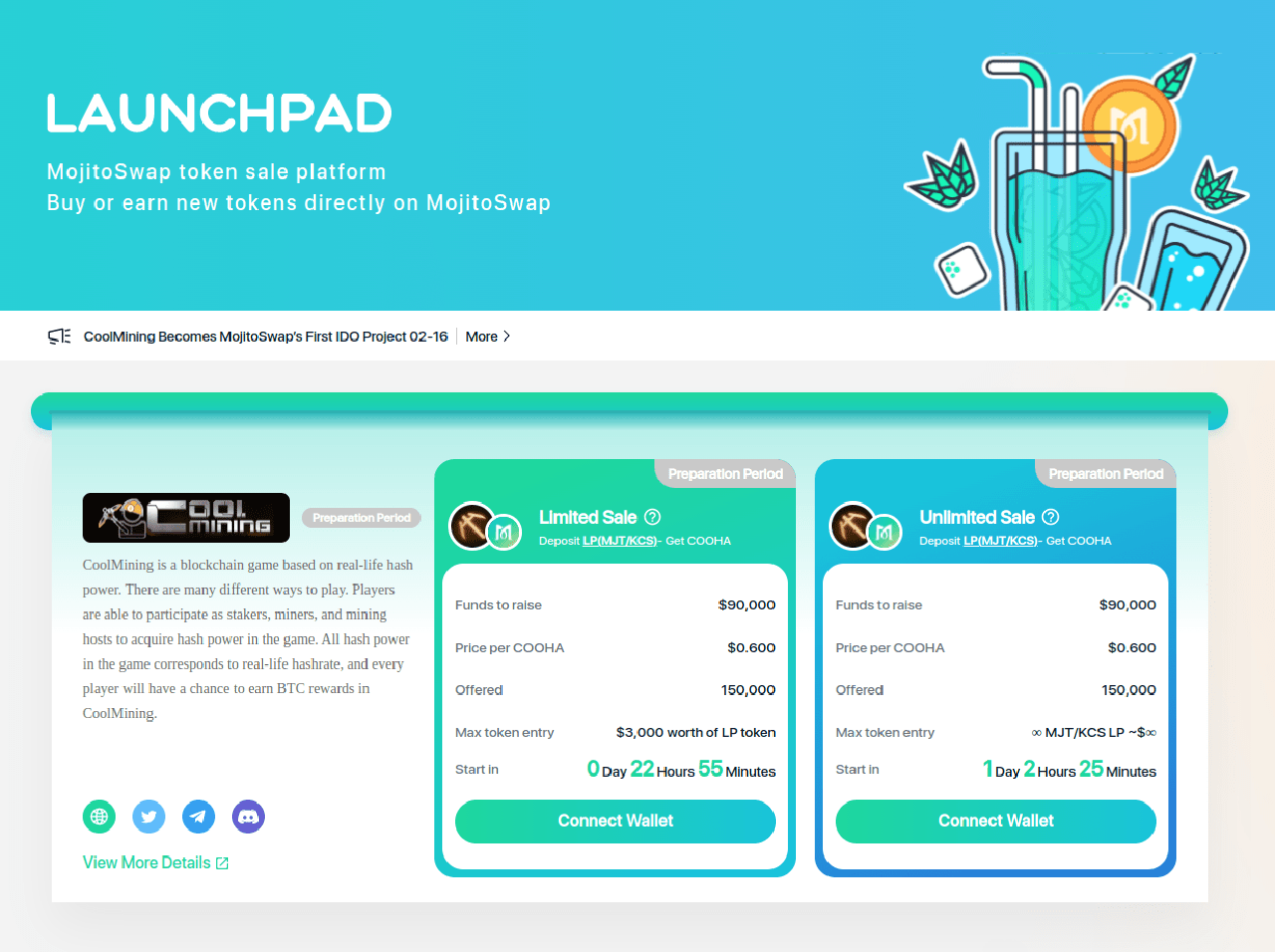The width and height of the screenshot is (1275, 952).
Task: Click the LAUNCHPAD banner title
Action: (x=219, y=114)
